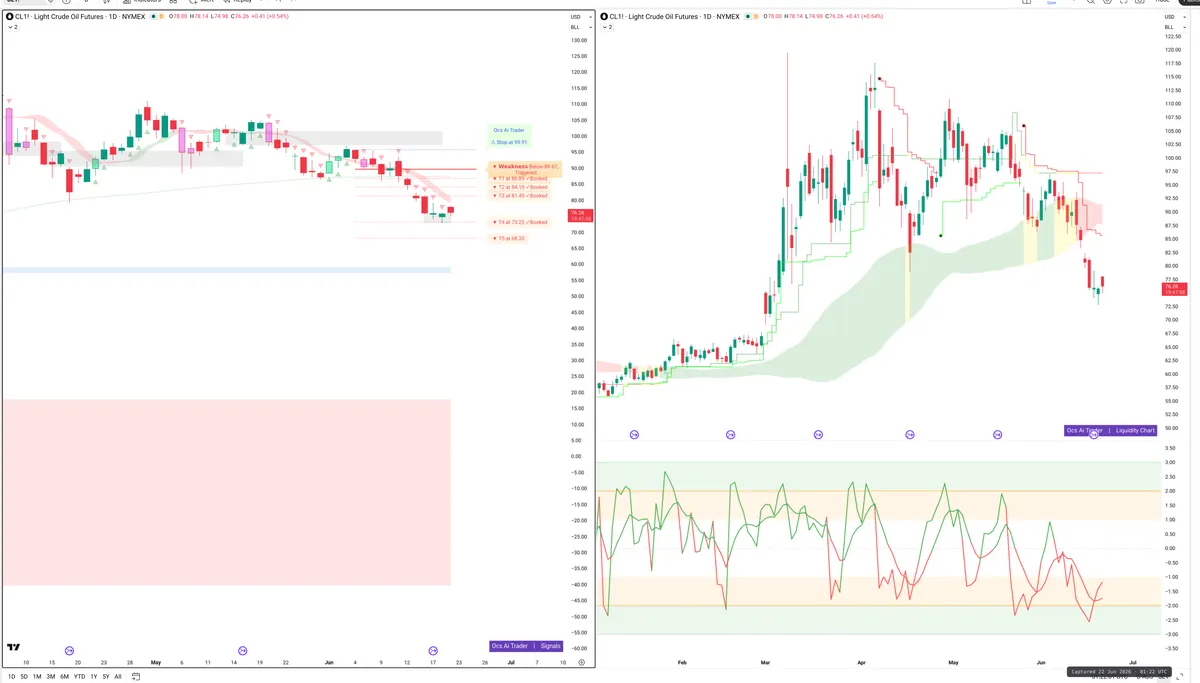The height and width of the screenshot is (683, 1200).
Task: Click the 'T2 at 84.19 Booked' label
Action: coord(522,187)
